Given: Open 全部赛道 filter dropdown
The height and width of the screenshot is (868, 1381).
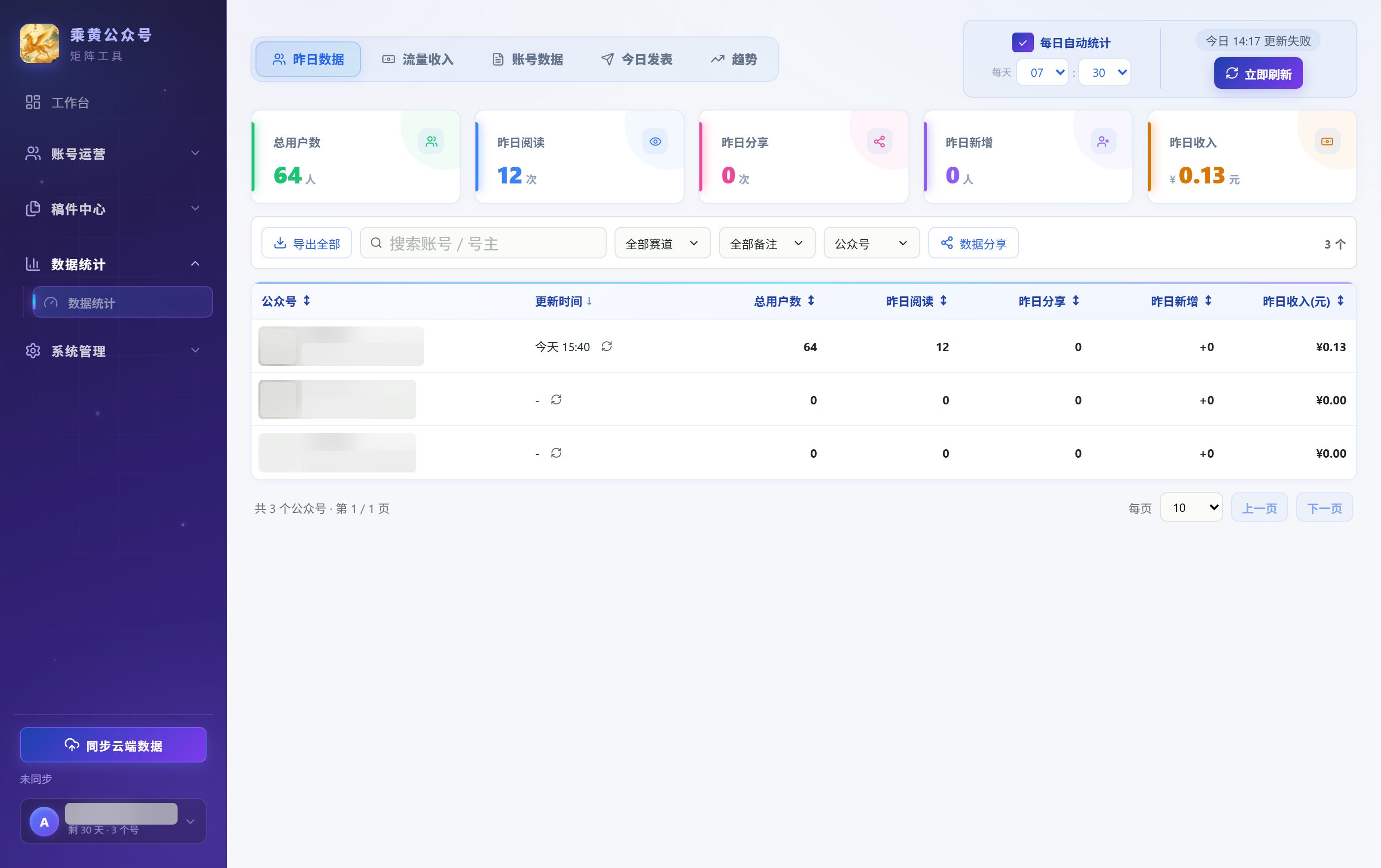Looking at the screenshot, I should pyautogui.click(x=662, y=243).
